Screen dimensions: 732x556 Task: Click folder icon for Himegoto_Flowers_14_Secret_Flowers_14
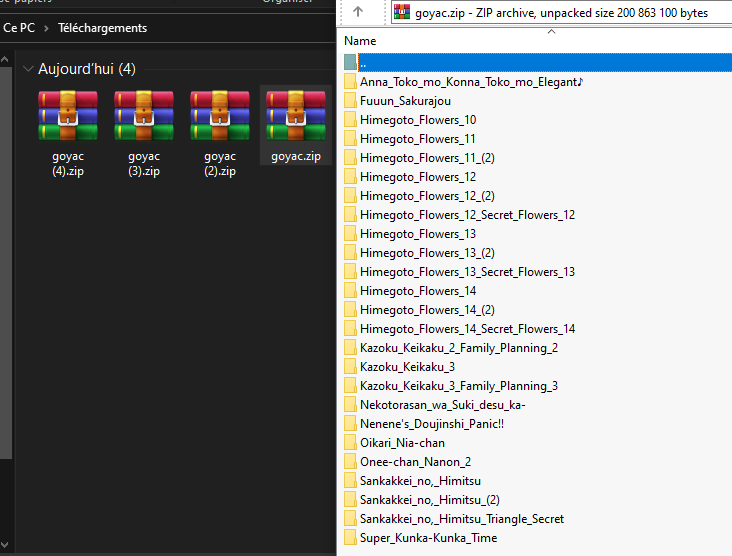pyautogui.click(x=350, y=328)
